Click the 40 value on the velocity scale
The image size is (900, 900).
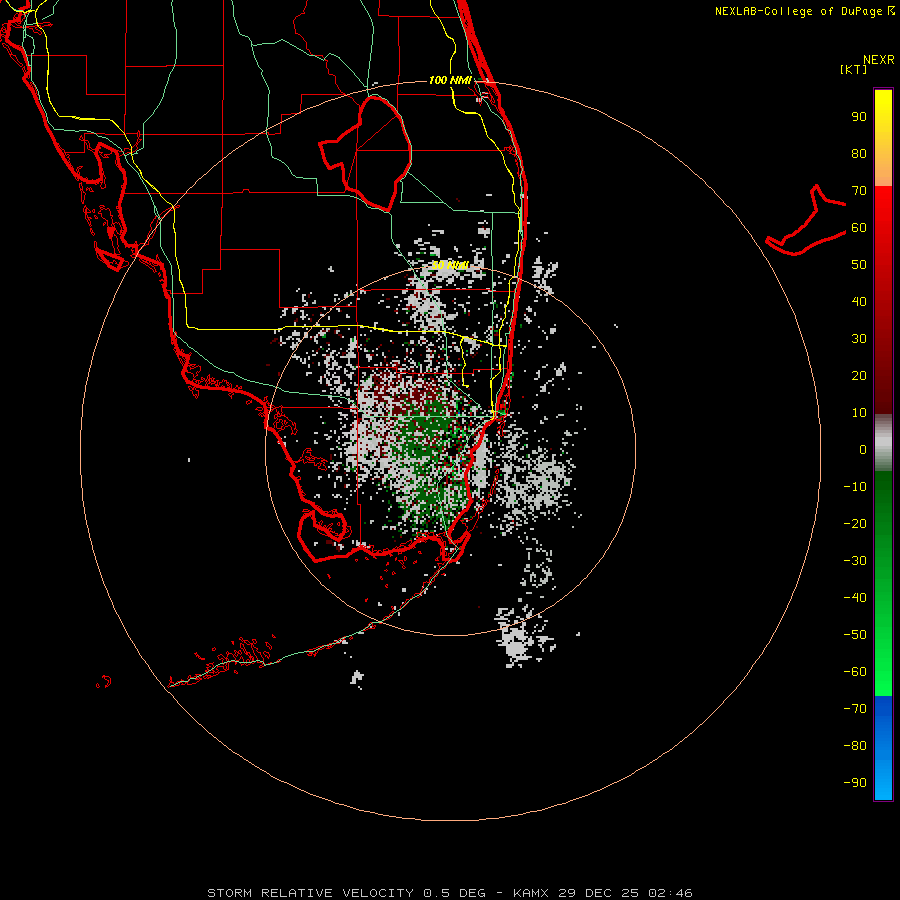point(859,302)
